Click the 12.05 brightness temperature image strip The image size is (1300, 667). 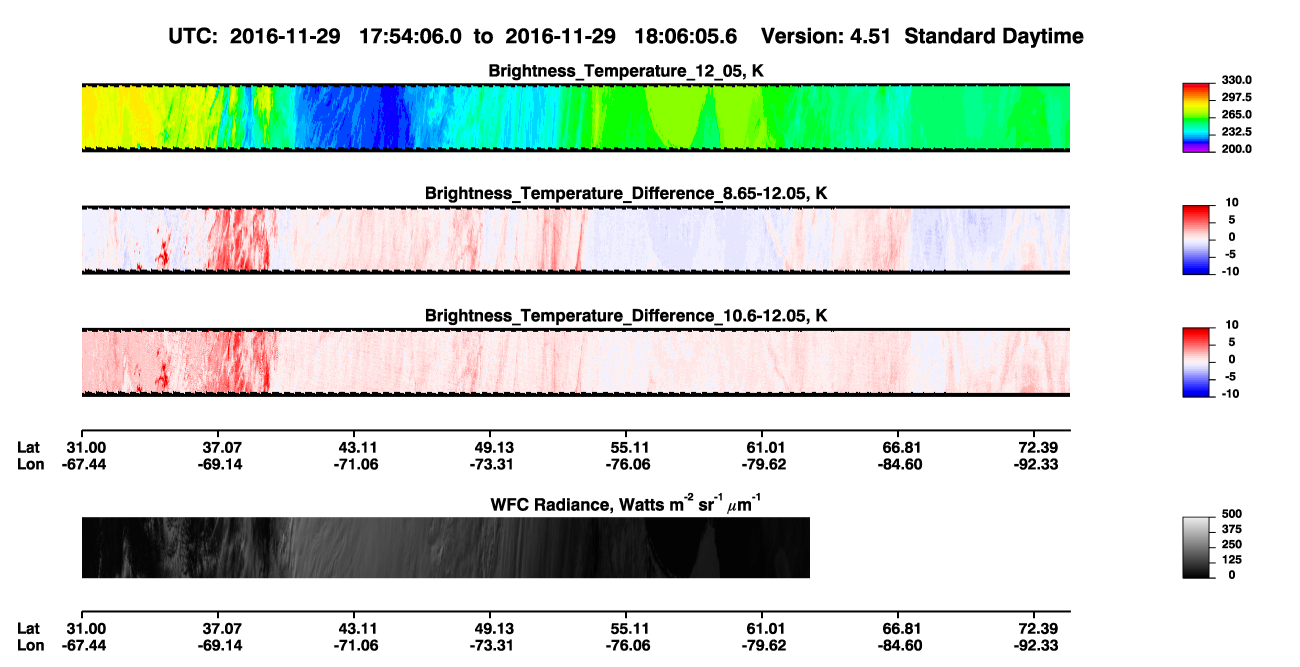(575, 118)
